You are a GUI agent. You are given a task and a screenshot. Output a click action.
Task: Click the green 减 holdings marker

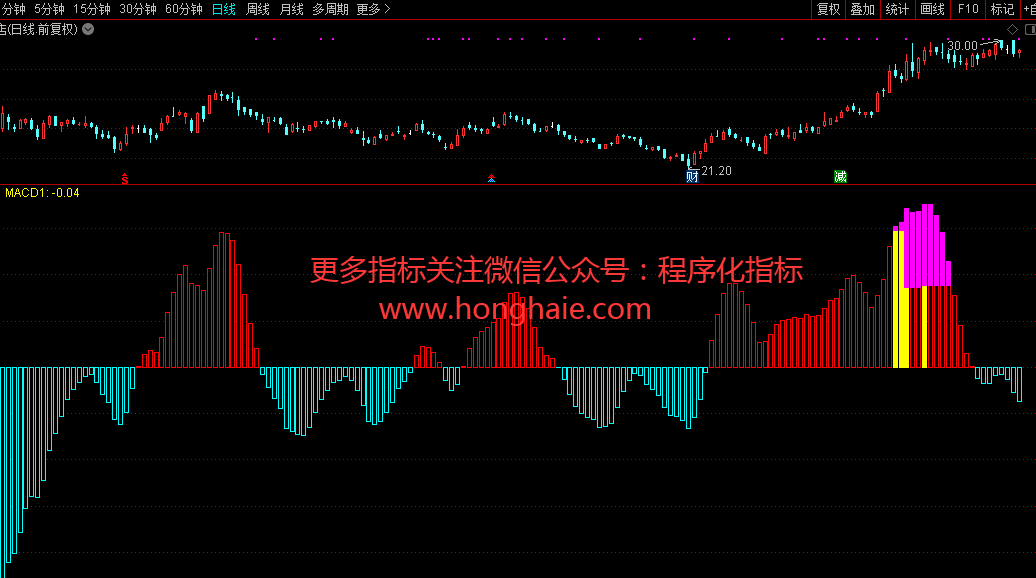[x=840, y=177]
